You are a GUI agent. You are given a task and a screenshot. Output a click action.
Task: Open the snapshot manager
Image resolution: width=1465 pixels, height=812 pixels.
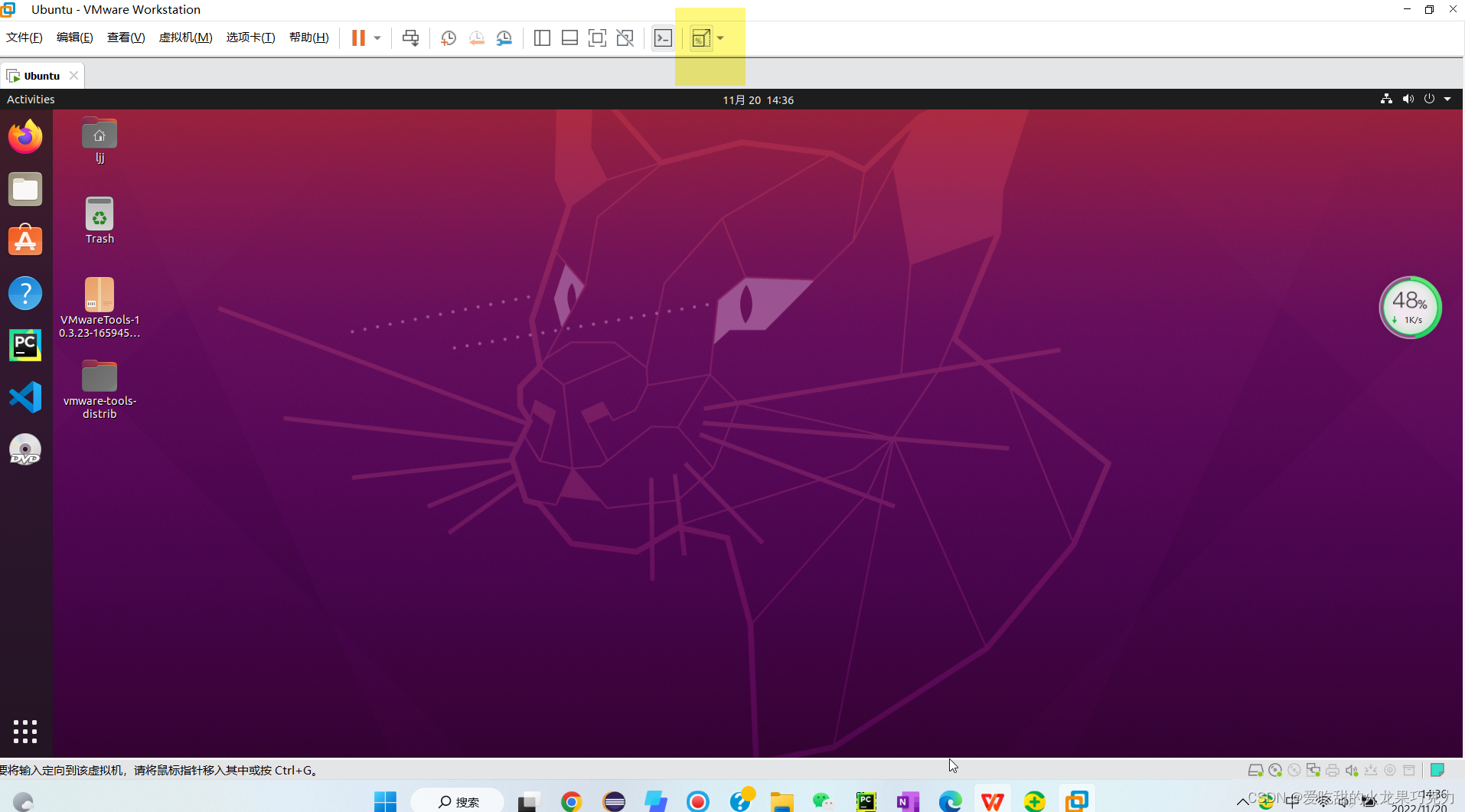click(504, 38)
